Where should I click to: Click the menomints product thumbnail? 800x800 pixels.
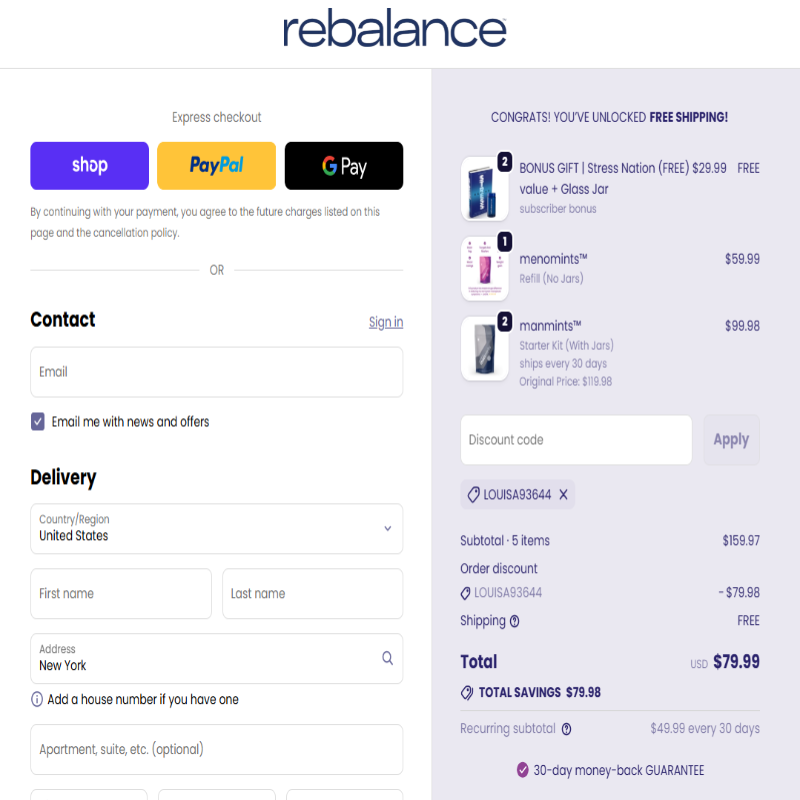(484, 269)
